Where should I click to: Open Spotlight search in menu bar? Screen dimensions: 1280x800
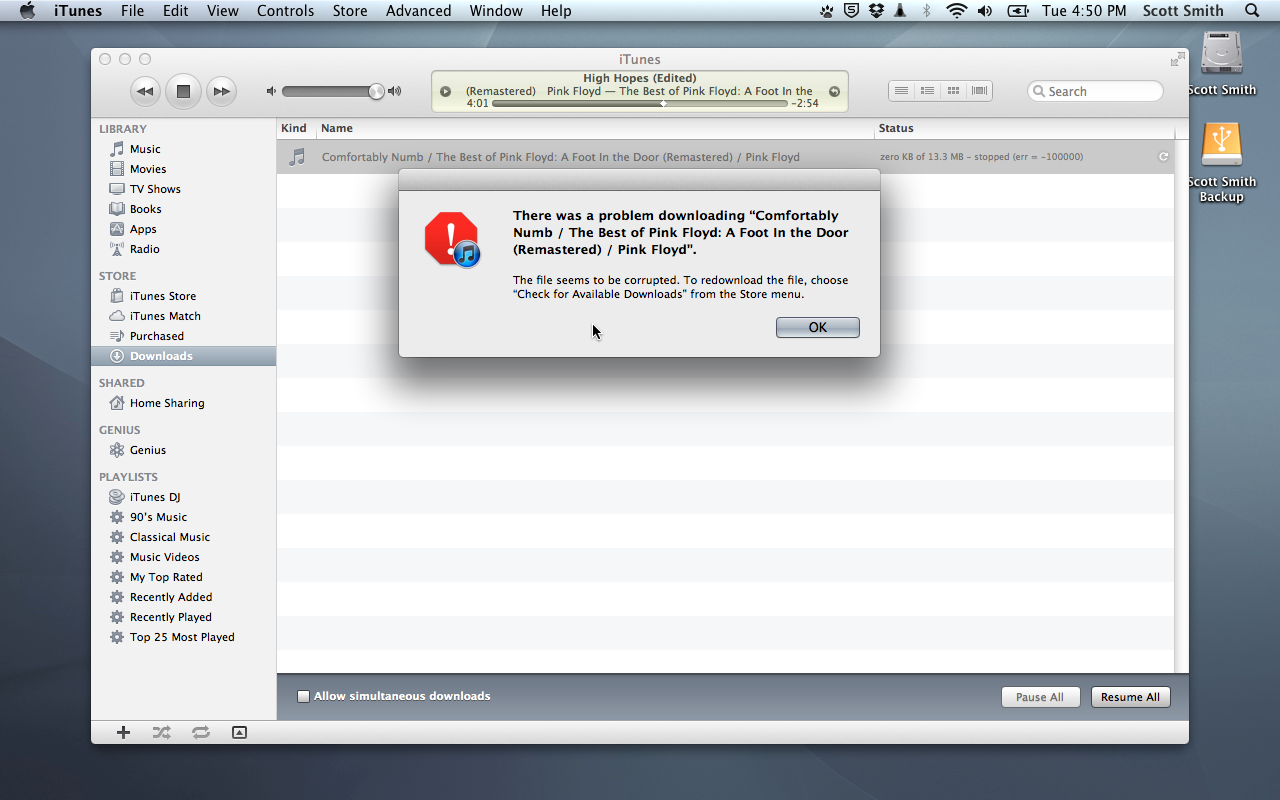point(1252,11)
